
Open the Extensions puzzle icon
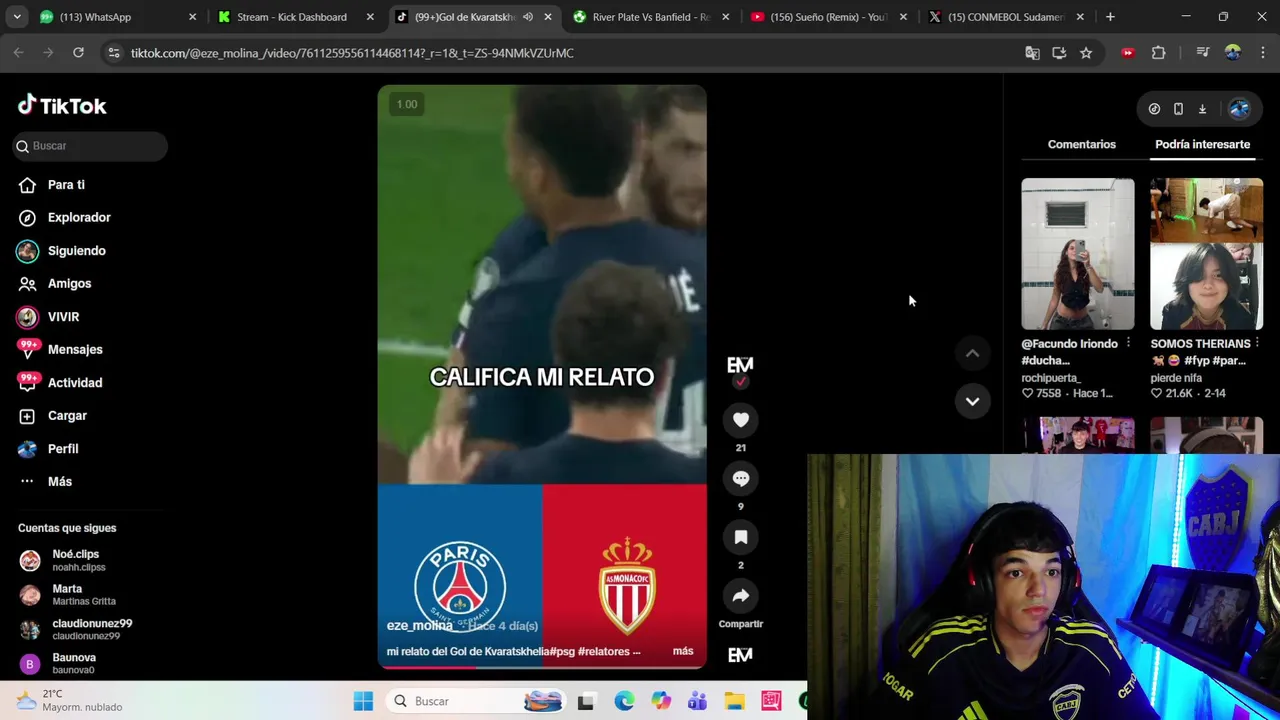pos(1159,53)
